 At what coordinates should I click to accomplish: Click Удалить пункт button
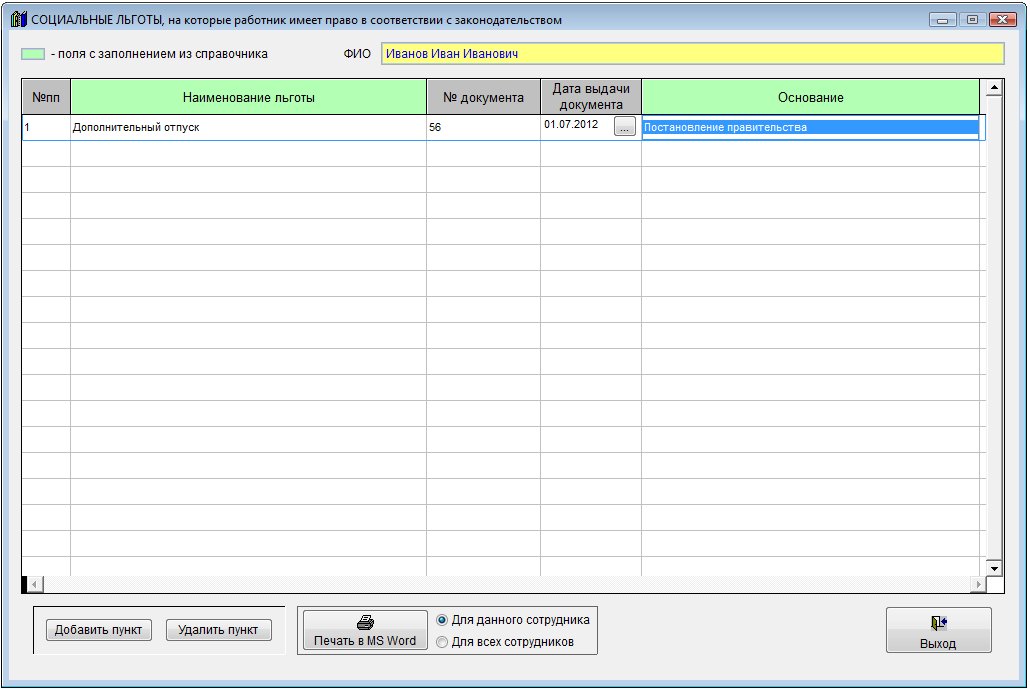[218, 630]
